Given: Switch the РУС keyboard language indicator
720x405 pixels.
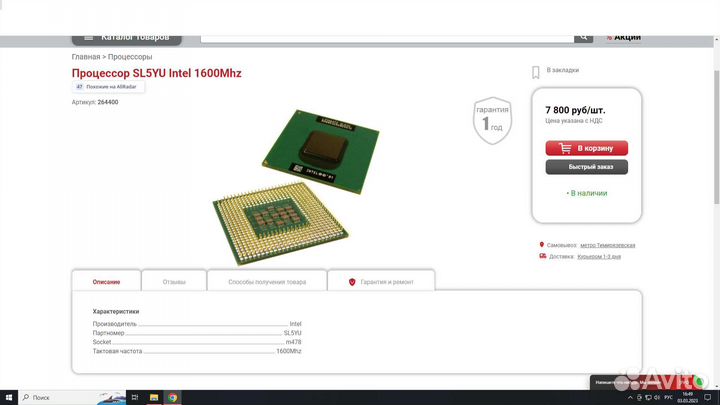Looking at the screenshot, I should click(668, 398).
